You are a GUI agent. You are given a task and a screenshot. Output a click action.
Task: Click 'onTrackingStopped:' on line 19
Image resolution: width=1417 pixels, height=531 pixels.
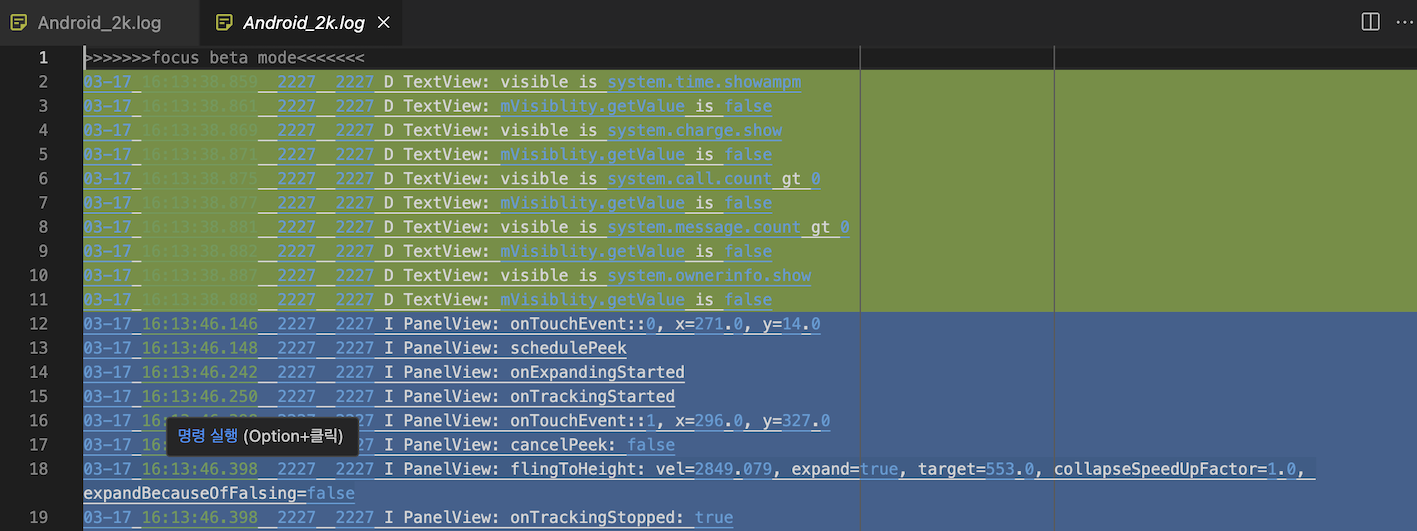(597, 517)
